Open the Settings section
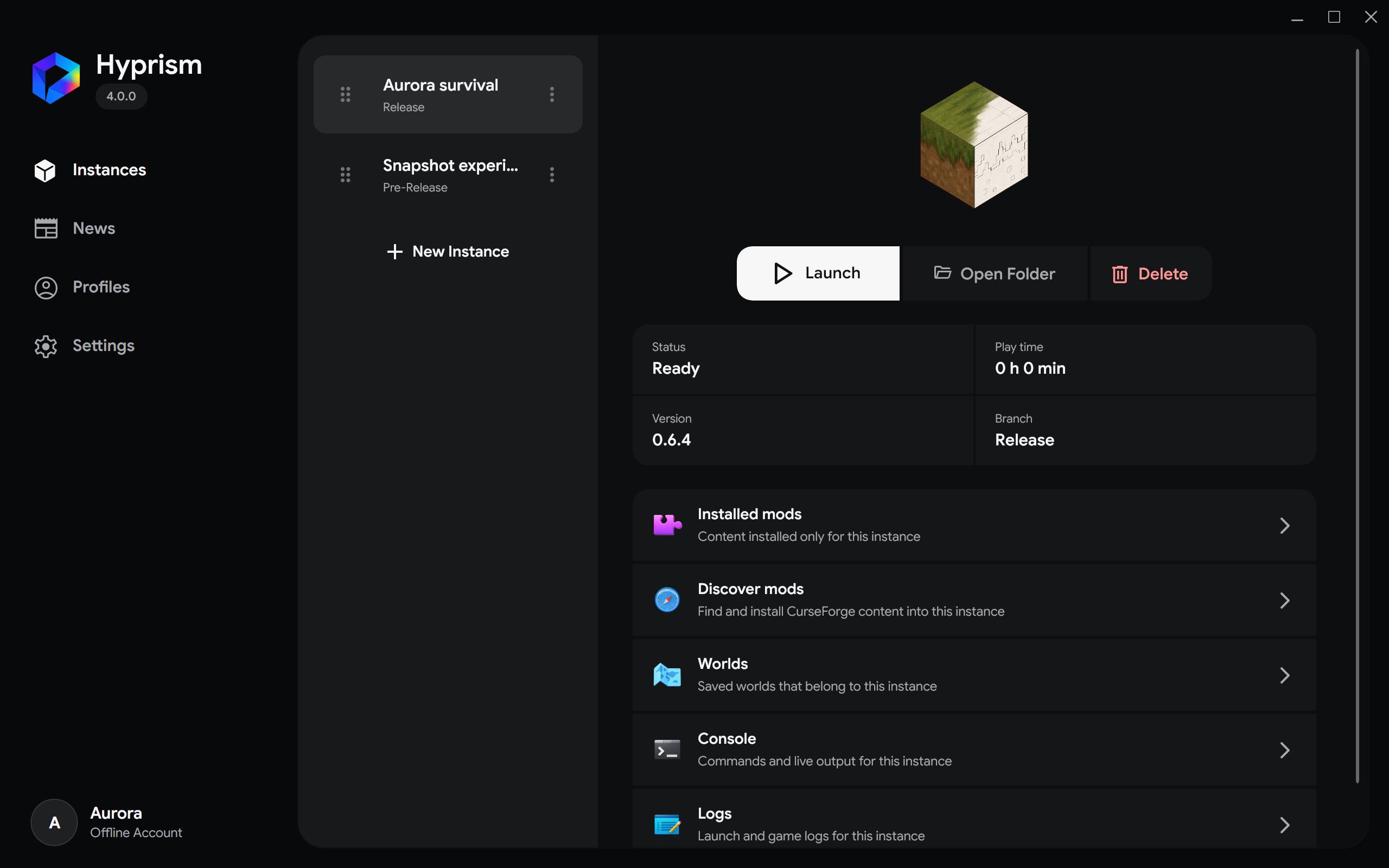 (x=103, y=346)
